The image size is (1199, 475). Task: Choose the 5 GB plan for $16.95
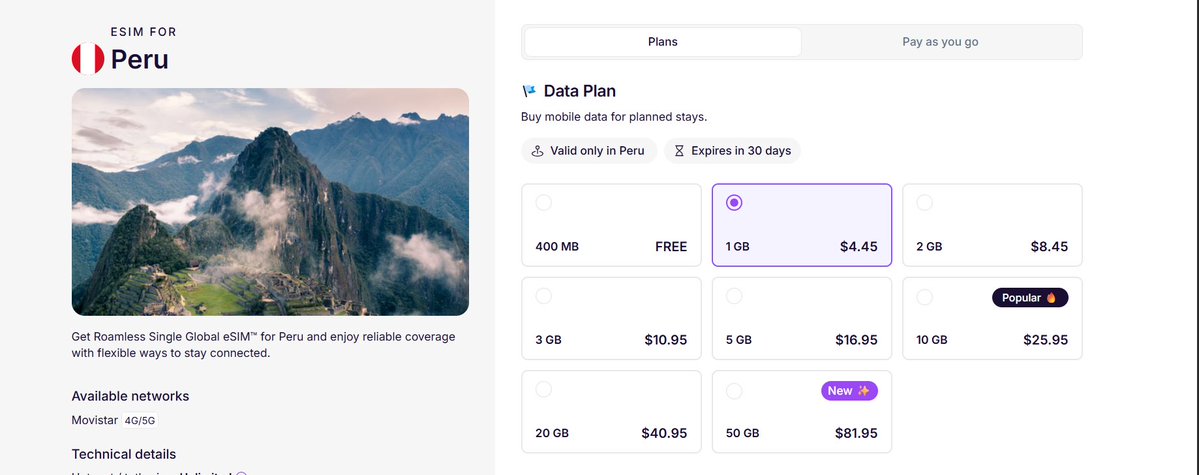[801, 318]
